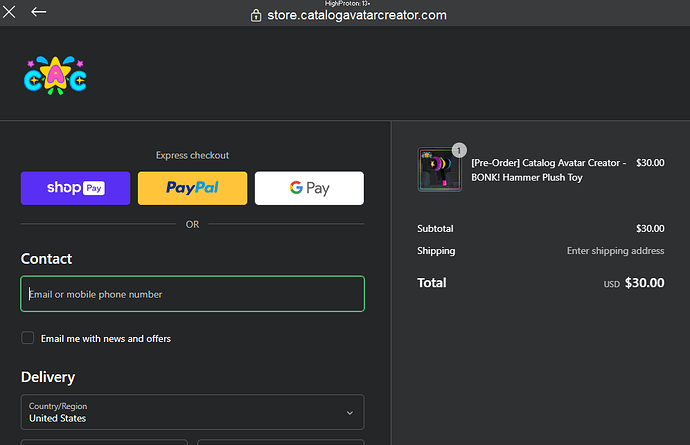
Task: Click the padlock security icon
Action: 256,16
